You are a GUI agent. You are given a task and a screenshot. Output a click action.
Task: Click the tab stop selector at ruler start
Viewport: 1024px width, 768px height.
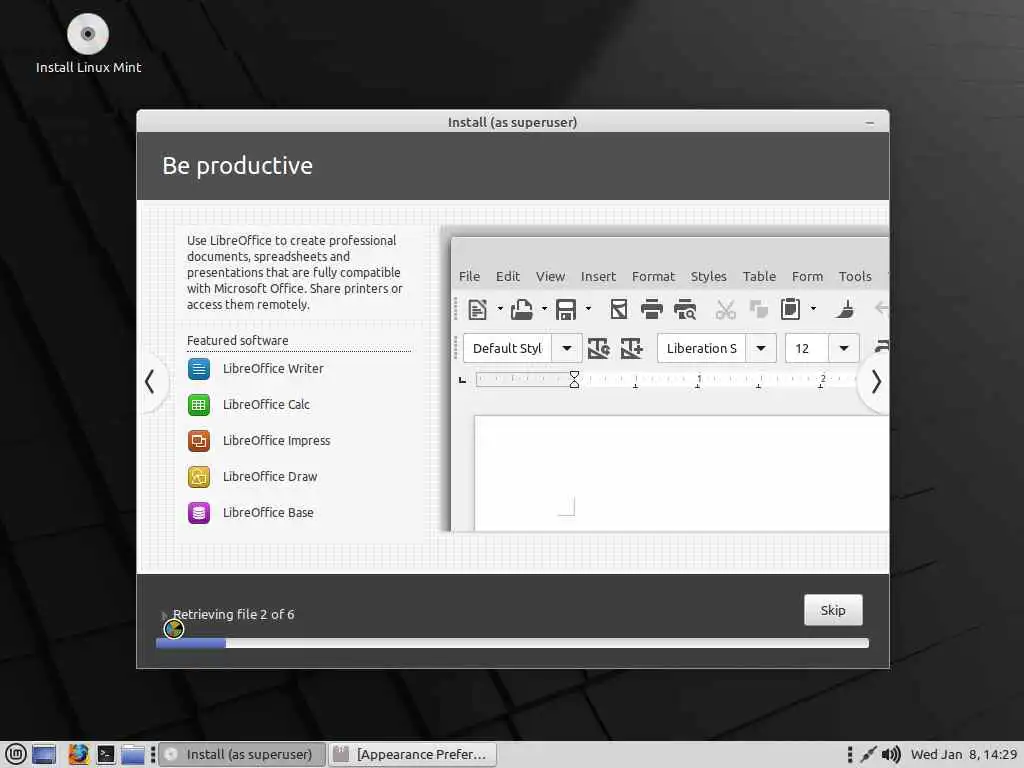(462, 380)
